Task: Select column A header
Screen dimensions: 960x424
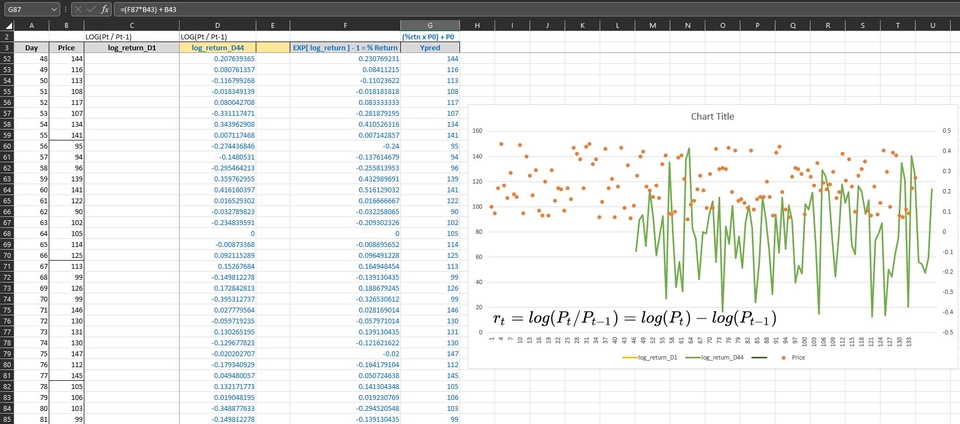Action: tap(31, 25)
